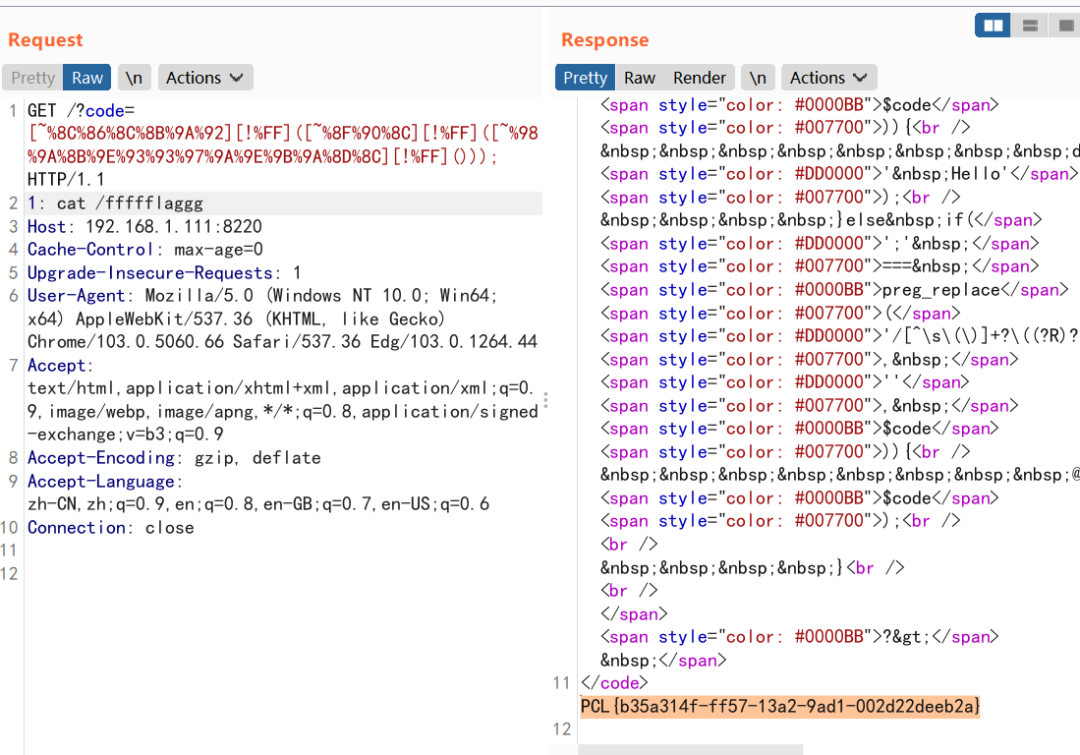
Task: Click the Response horizontal scrollbar
Action: pyautogui.click(x=690, y=749)
